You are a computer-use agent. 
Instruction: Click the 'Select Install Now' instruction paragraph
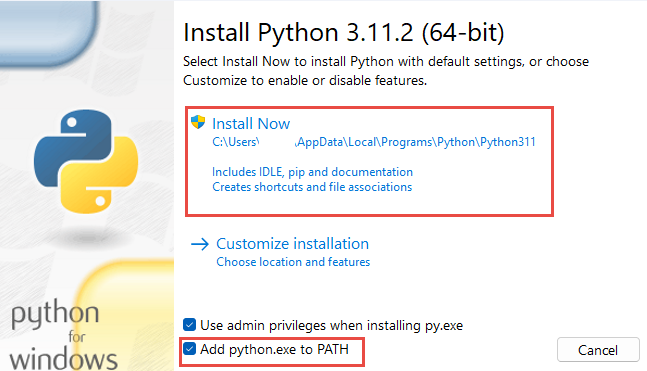pos(386,71)
